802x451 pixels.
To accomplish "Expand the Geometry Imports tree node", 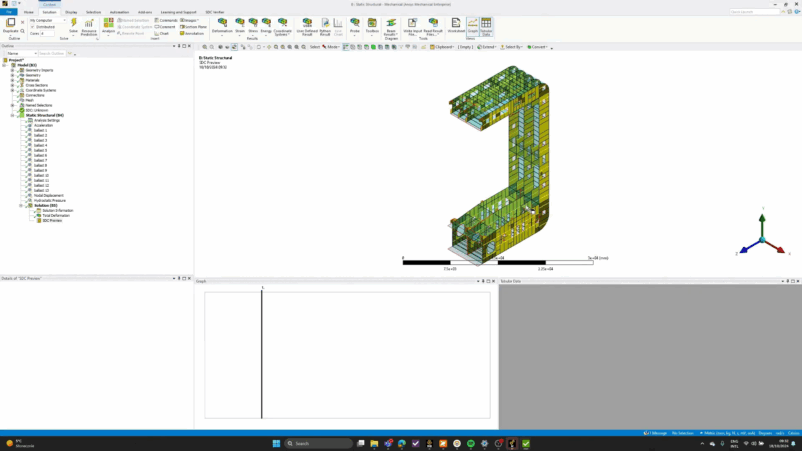I will tap(12, 70).
